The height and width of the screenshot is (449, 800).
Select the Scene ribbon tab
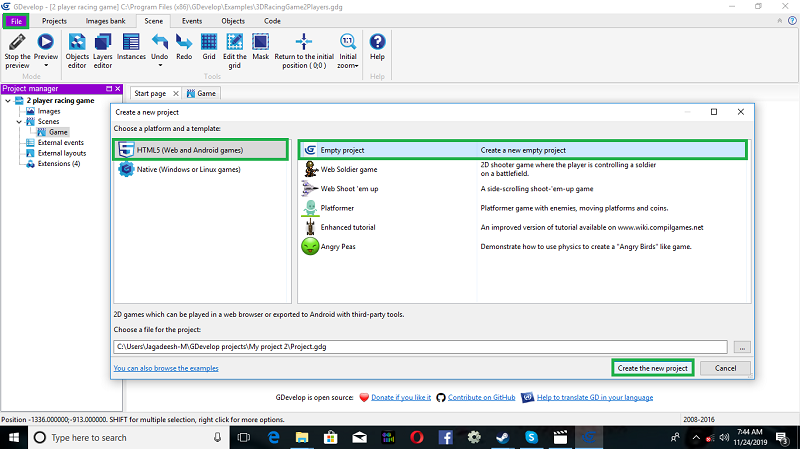pos(154,21)
